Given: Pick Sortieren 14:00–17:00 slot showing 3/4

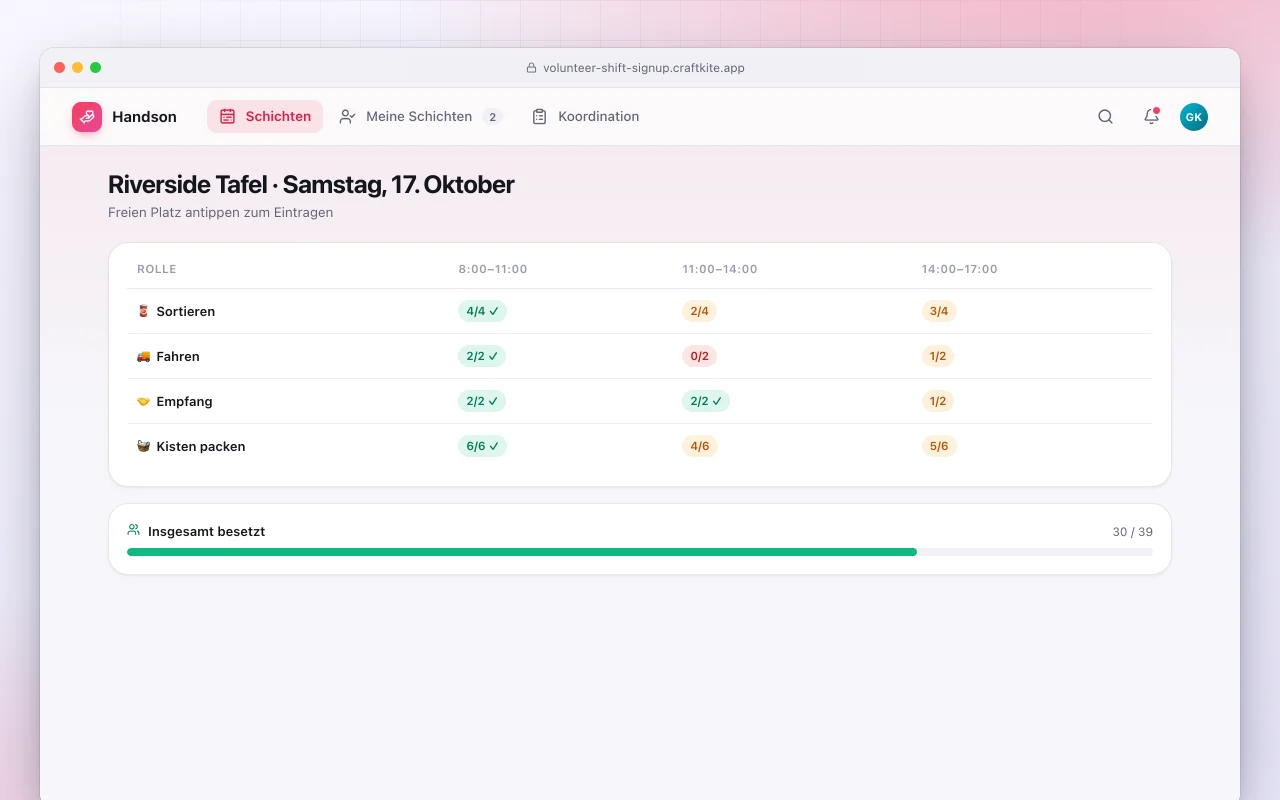Looking at the screenshot, I should (x=939, y=311).
